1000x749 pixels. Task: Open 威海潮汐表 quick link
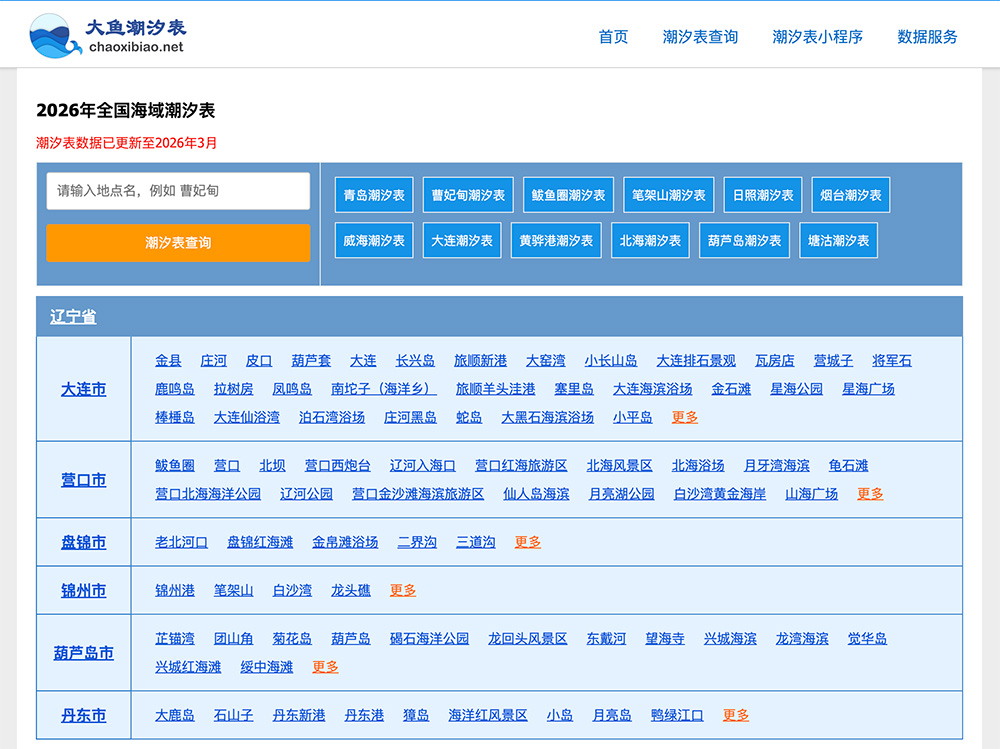pos(374,241)
